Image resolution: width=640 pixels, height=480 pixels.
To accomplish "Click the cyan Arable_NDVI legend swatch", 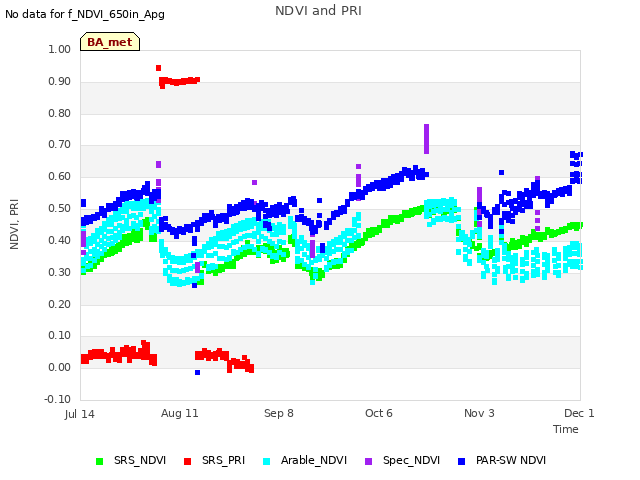I will [267, 461].
